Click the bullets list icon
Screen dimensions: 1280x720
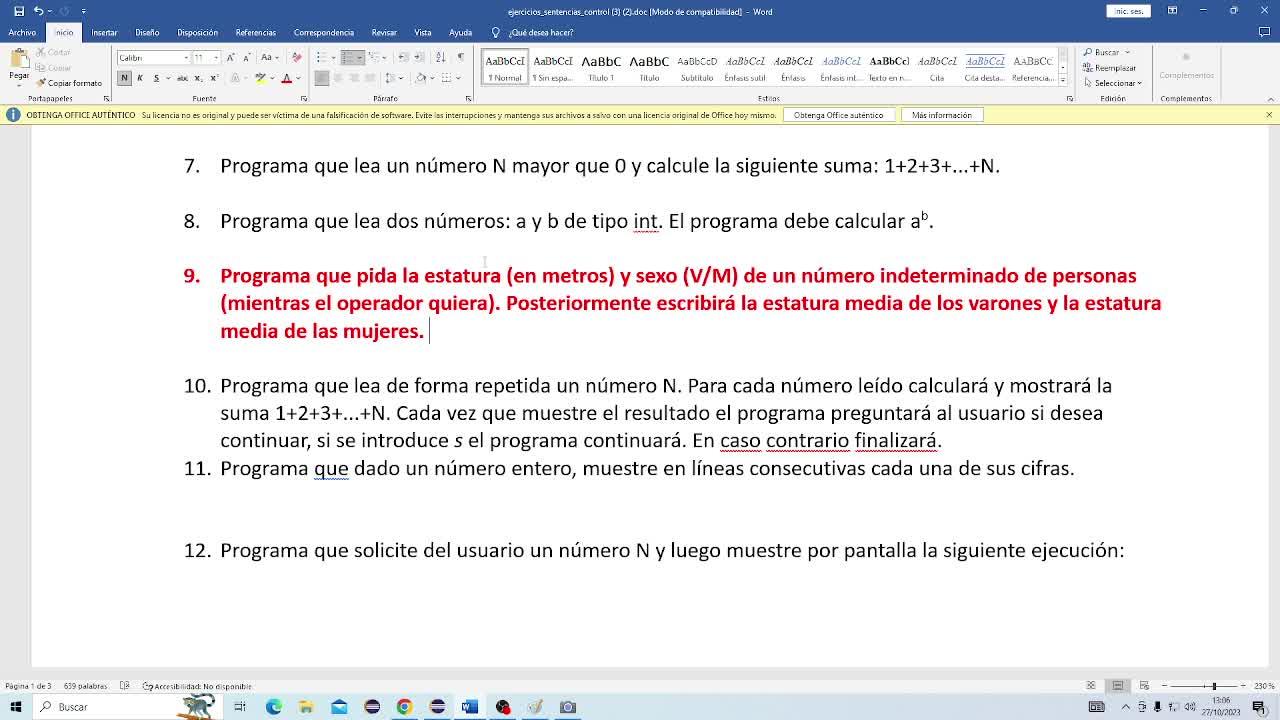[x=321, y=57]
